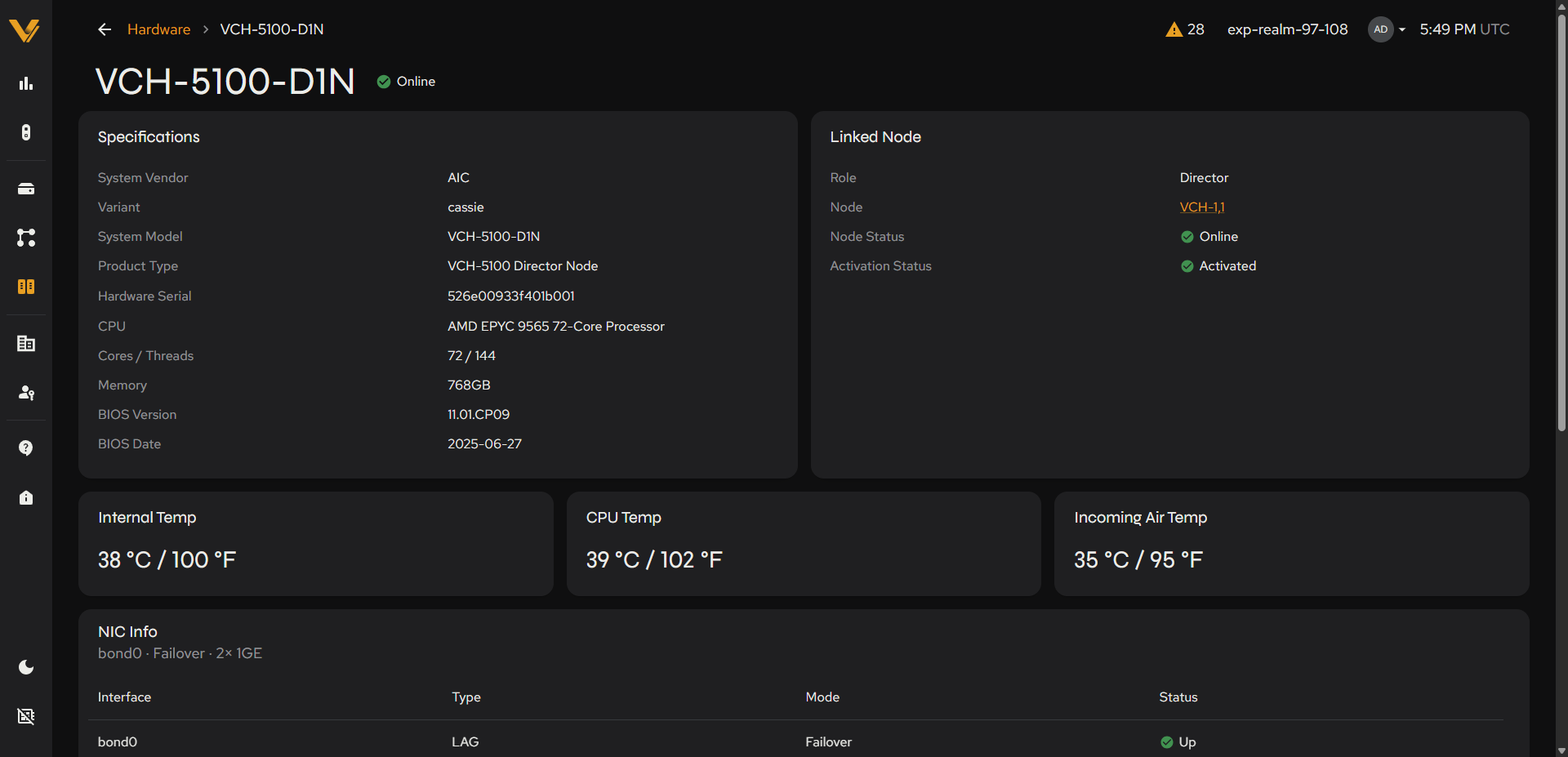The height and width of the screenshot is (757, 1568).
Task: Click the AMD EPYC 9565 CPU value
Action: (556, 327)
